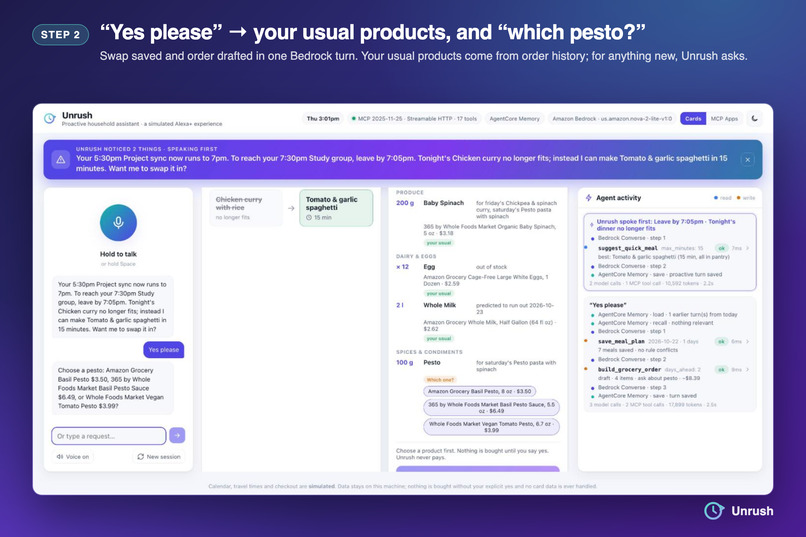Click 'AgentCore Memory - recall - nothing relevant' row

pyautogui.click(x=655, y=323)
